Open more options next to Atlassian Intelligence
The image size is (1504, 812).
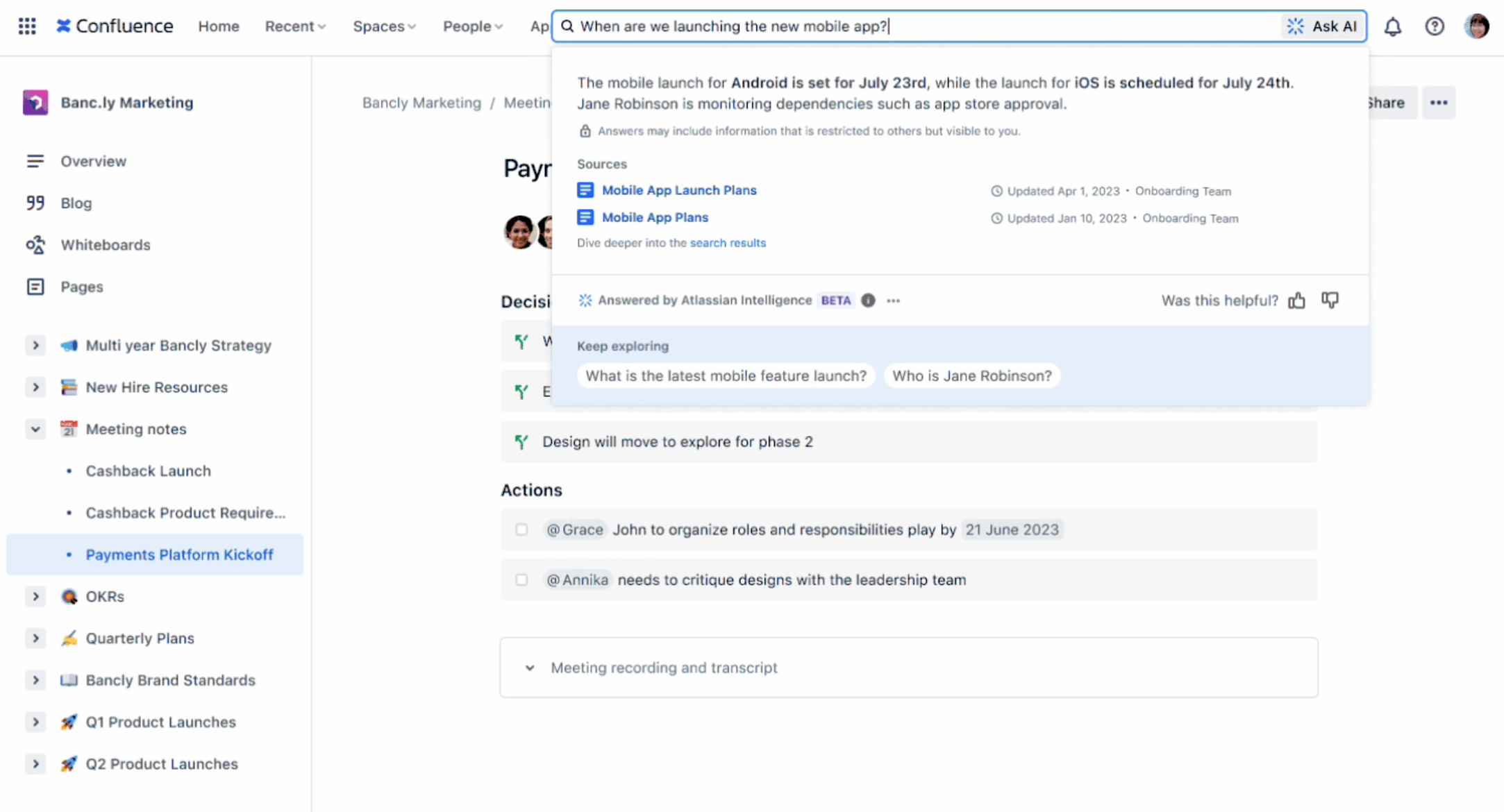(894, 301)
